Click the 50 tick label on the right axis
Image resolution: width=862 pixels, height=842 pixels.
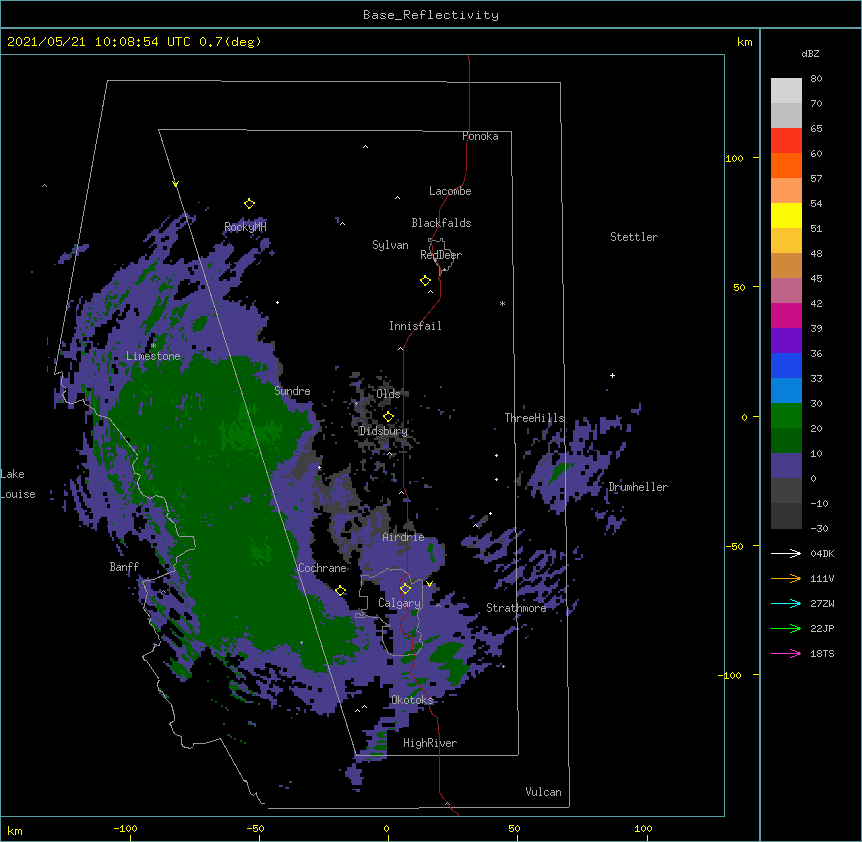point(739,287)
